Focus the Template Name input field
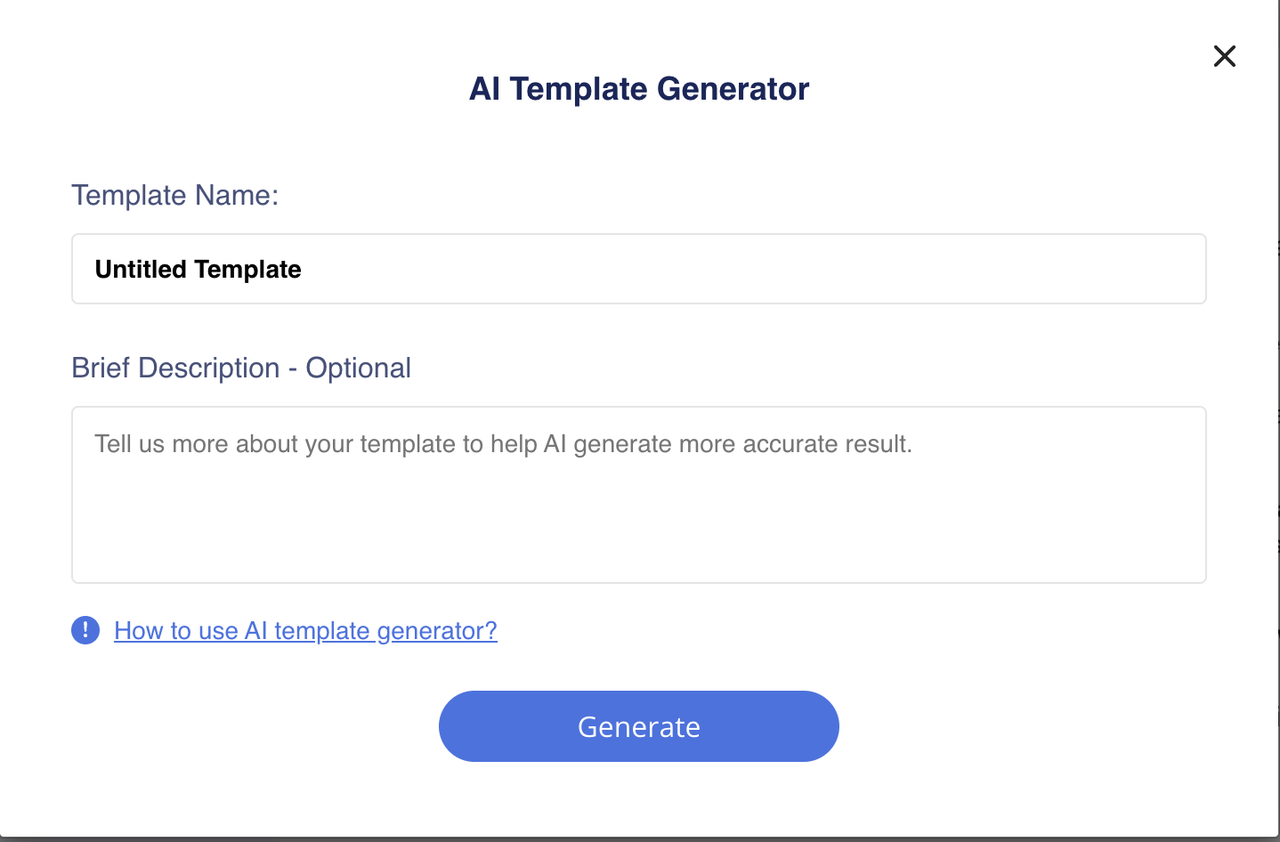The image size is (1280, 842). [x=639, y=269]
